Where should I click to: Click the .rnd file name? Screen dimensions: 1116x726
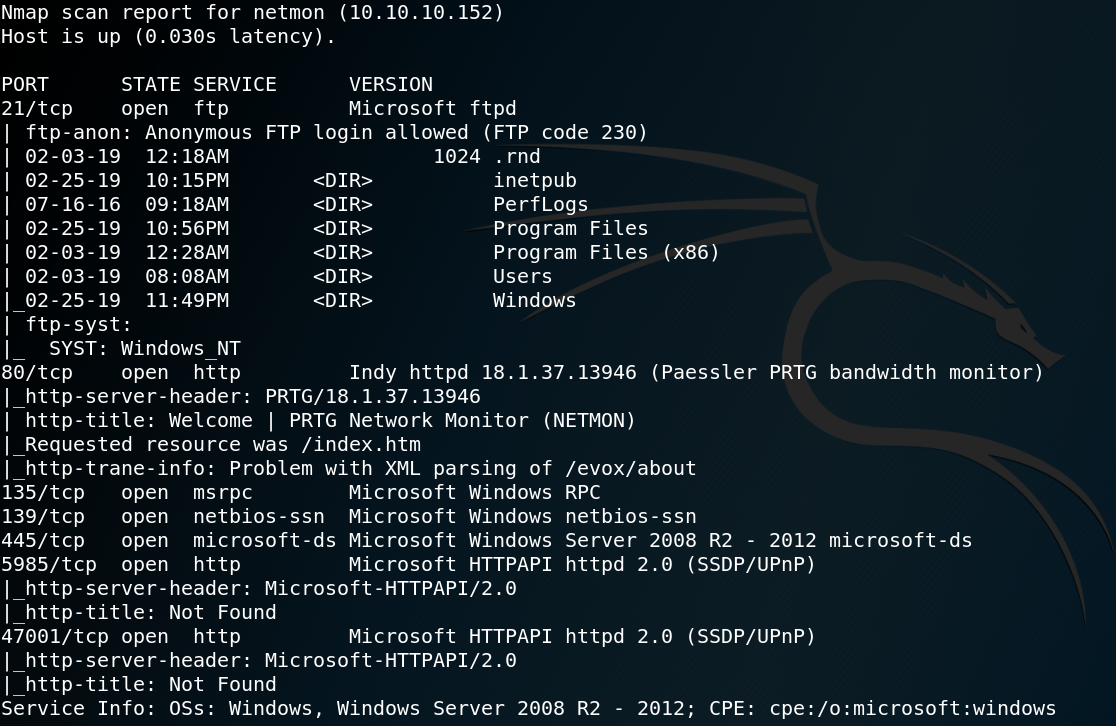pos(517,157)
